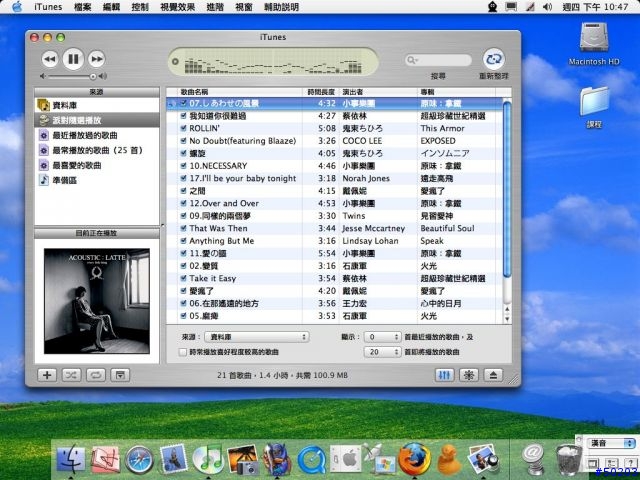Viewport: 640px width, 480px height.
Task: Toggle shuffle playback button
Action: pyautogui.click(x=71, y=375)
